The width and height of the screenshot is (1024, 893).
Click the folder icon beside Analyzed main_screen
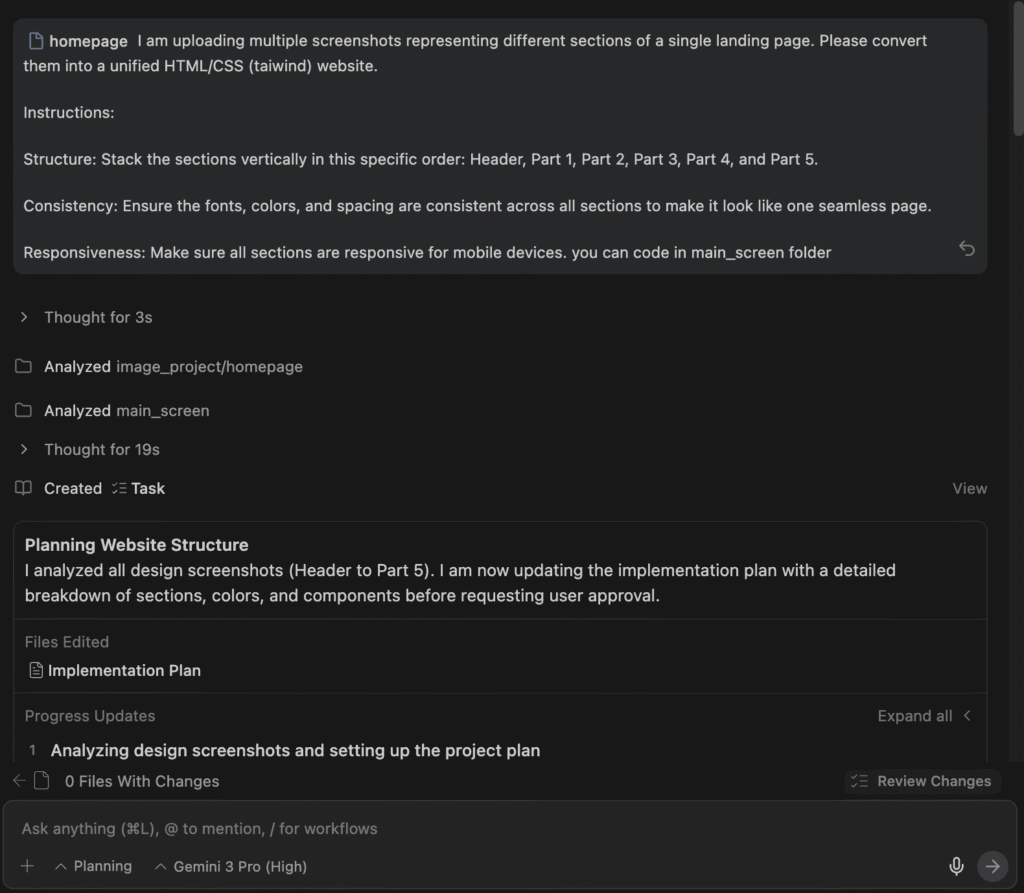23,411
